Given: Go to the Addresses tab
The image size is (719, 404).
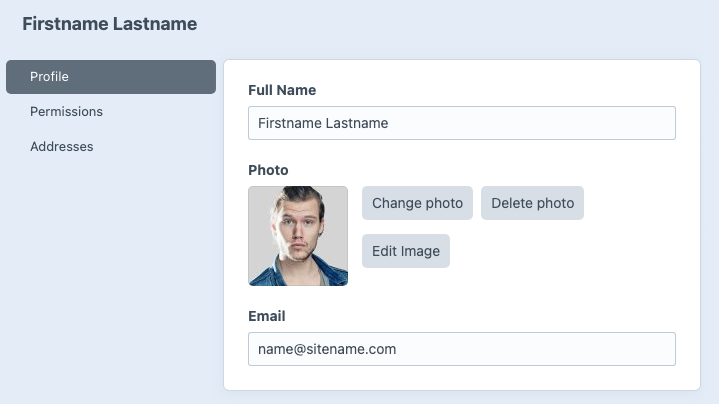Looking at the screenshot, I should coord(61,146).
